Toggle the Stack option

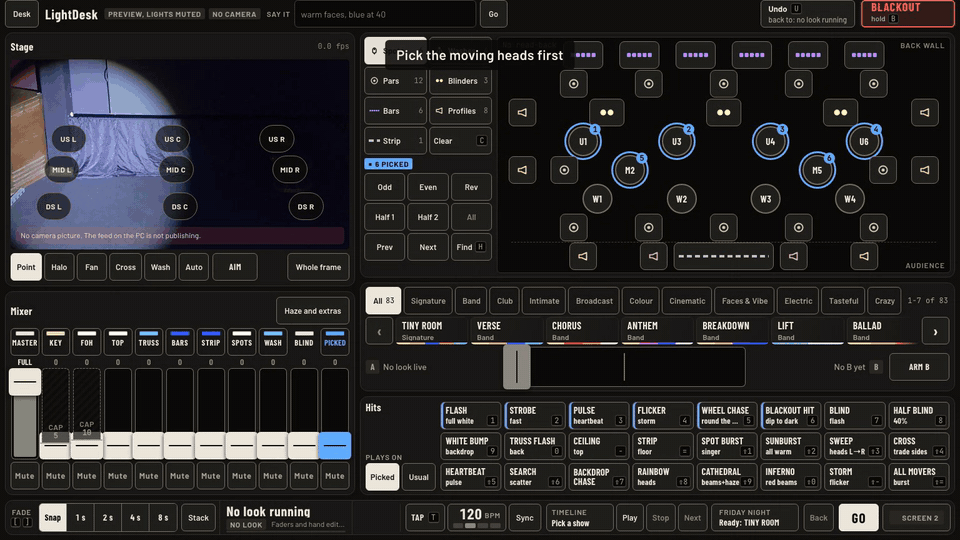[198, 517]
